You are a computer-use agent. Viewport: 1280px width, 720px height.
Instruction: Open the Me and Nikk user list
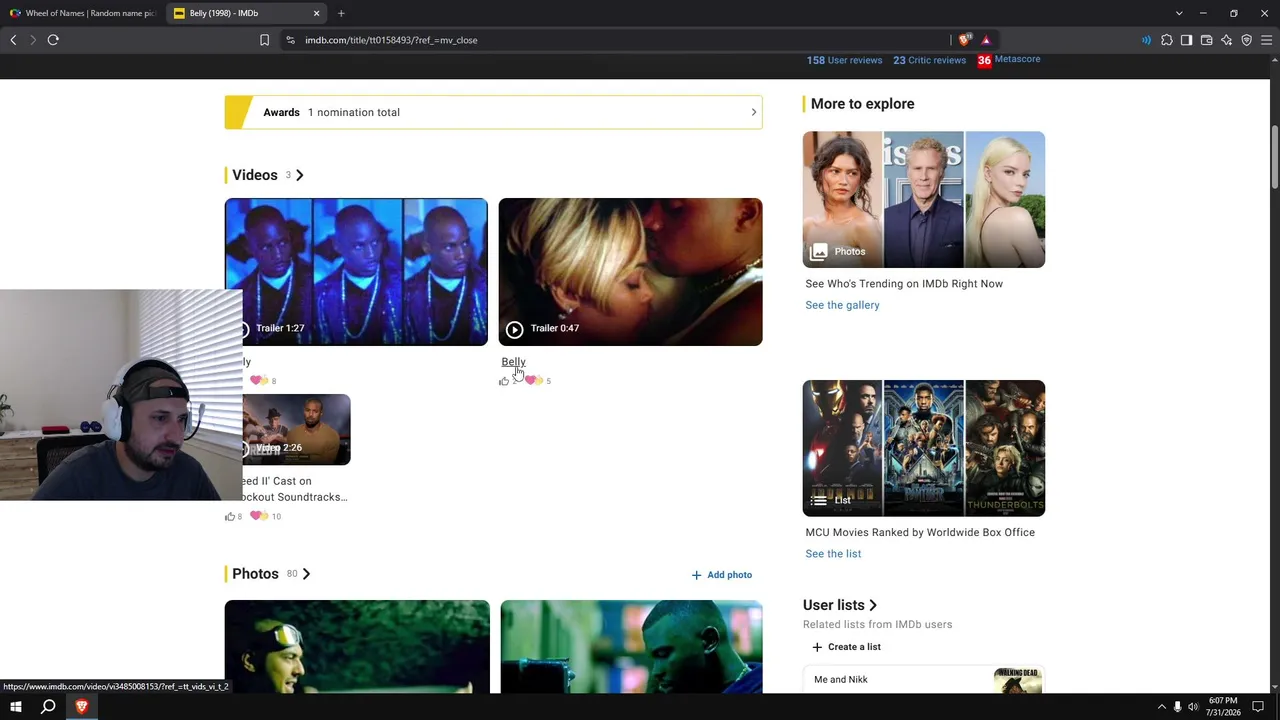coord(924,680)
